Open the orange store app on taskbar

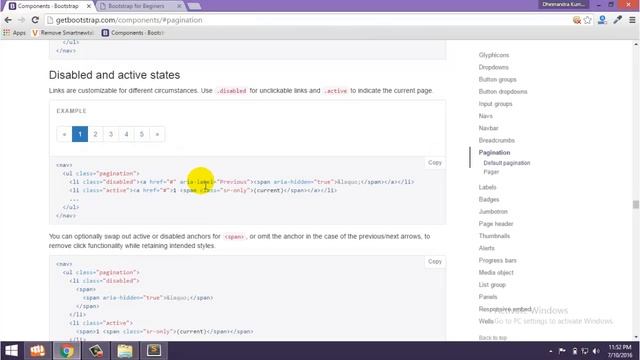38,351
